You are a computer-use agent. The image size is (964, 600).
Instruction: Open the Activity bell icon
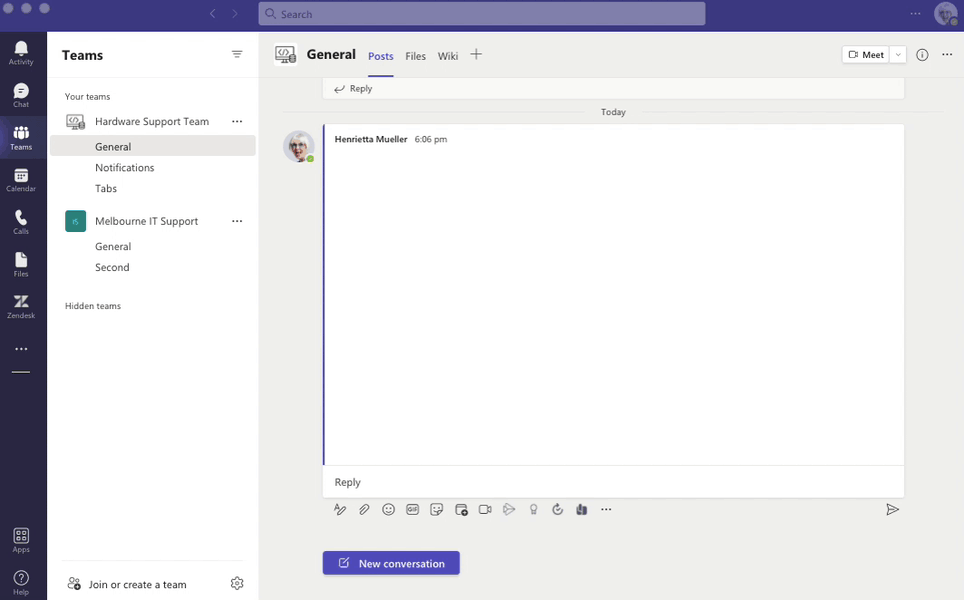[21, 53]
